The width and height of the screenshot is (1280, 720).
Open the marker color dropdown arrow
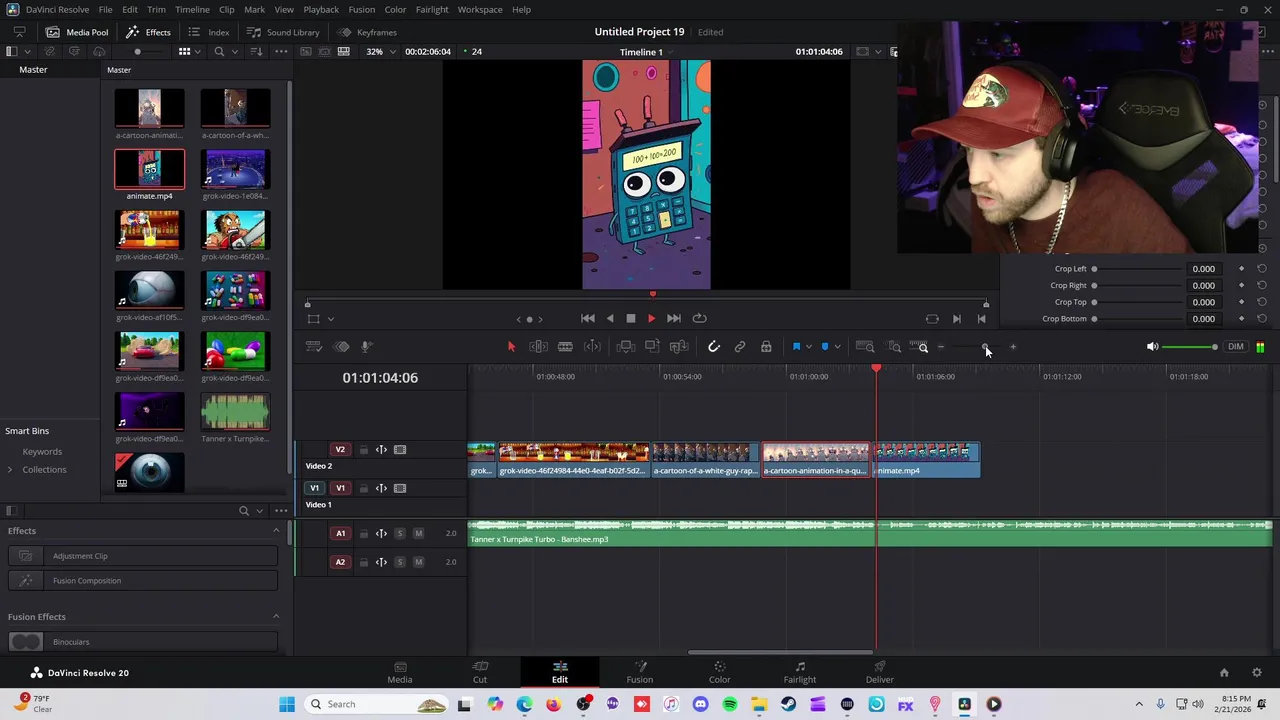click(x=837, y=347)
